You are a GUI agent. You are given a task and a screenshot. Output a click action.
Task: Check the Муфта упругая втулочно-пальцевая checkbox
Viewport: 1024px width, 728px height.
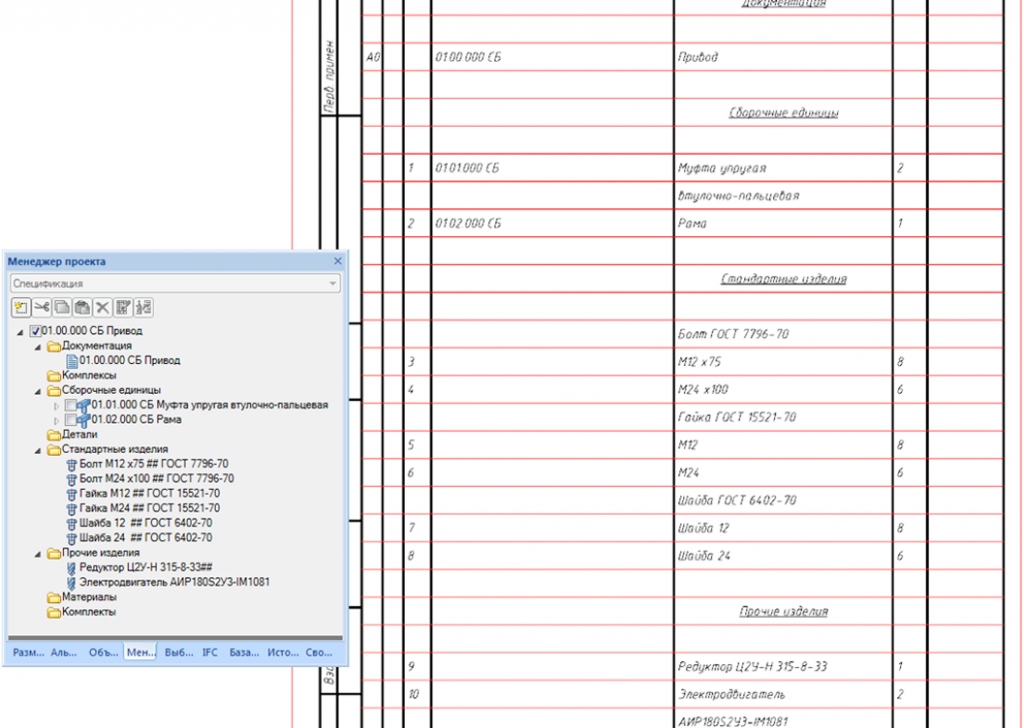[71, 405]
